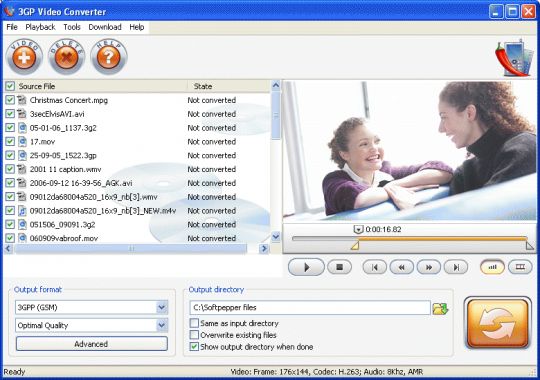Click the film strip view button
The height and width of the screenshot is (380, 540).
520,267
